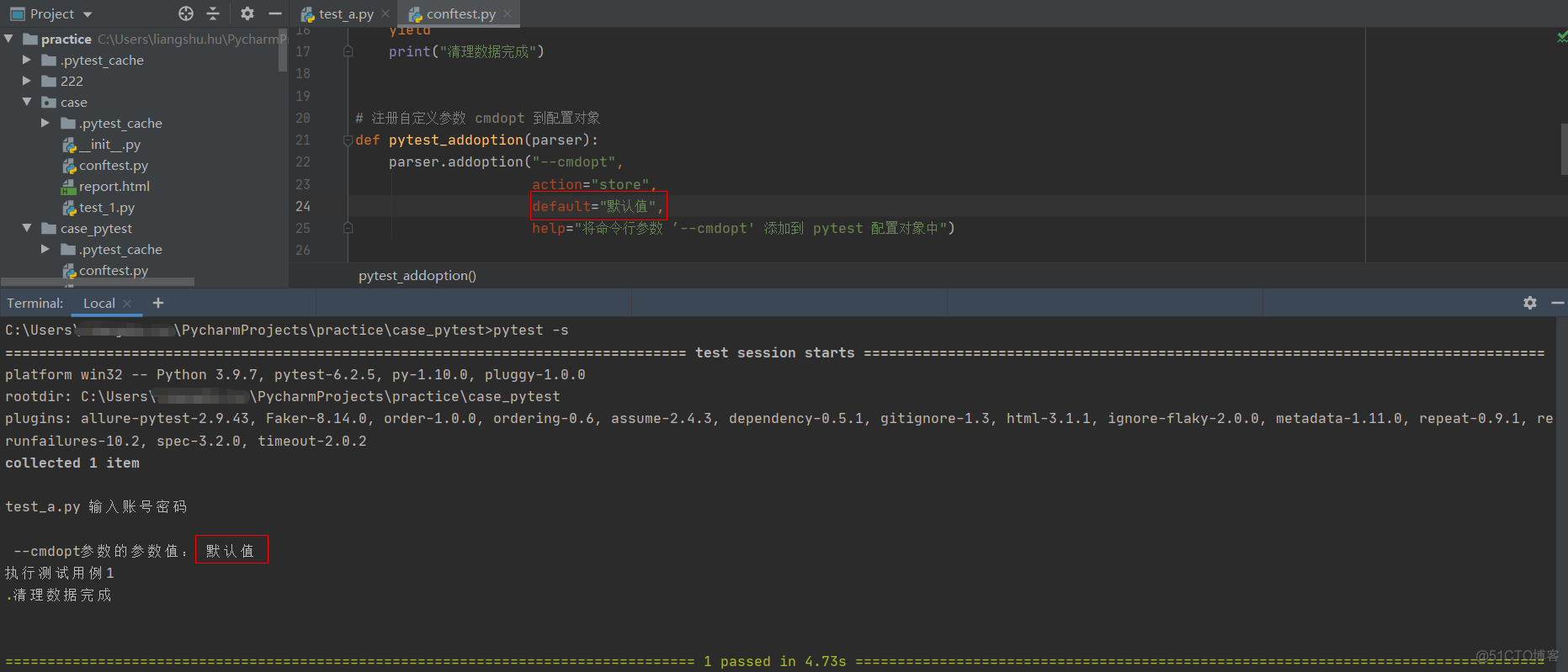Collapse all in Project panel
The width and height of the screenshot is (1568, 672).
tap(213, 13)
